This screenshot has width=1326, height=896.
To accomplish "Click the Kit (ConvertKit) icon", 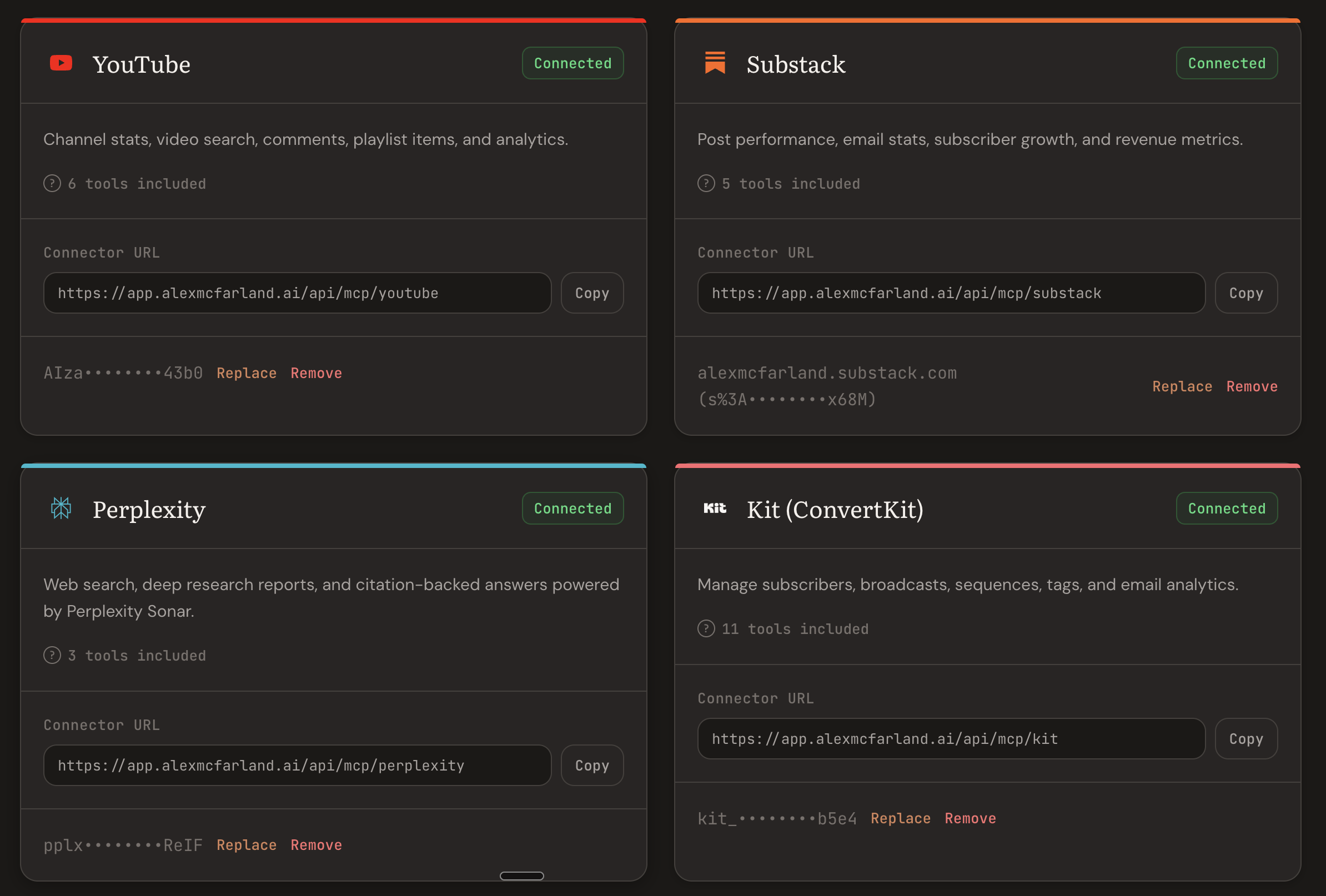I will 714,508.
